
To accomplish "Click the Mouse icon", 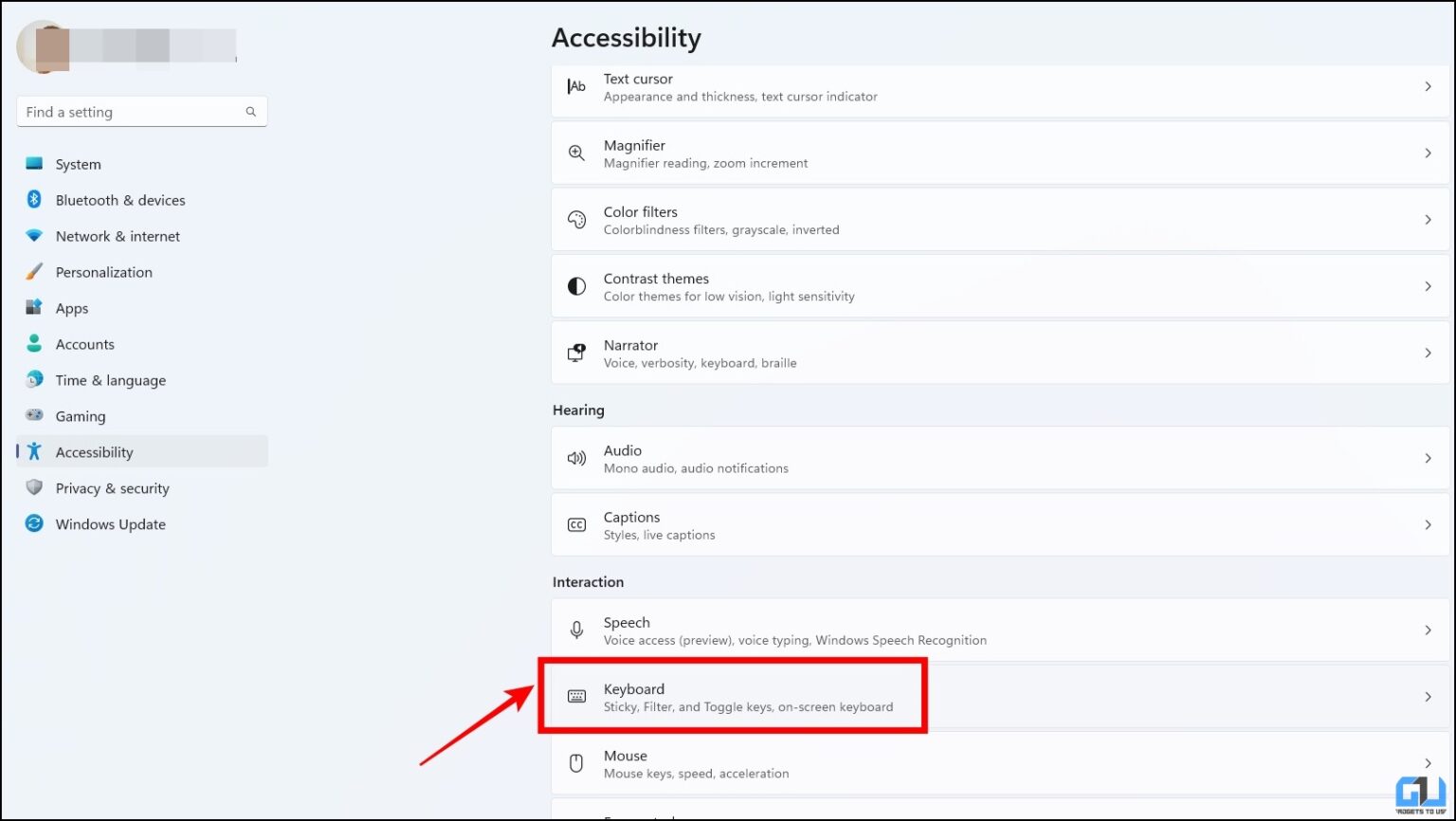I will 576,763.
